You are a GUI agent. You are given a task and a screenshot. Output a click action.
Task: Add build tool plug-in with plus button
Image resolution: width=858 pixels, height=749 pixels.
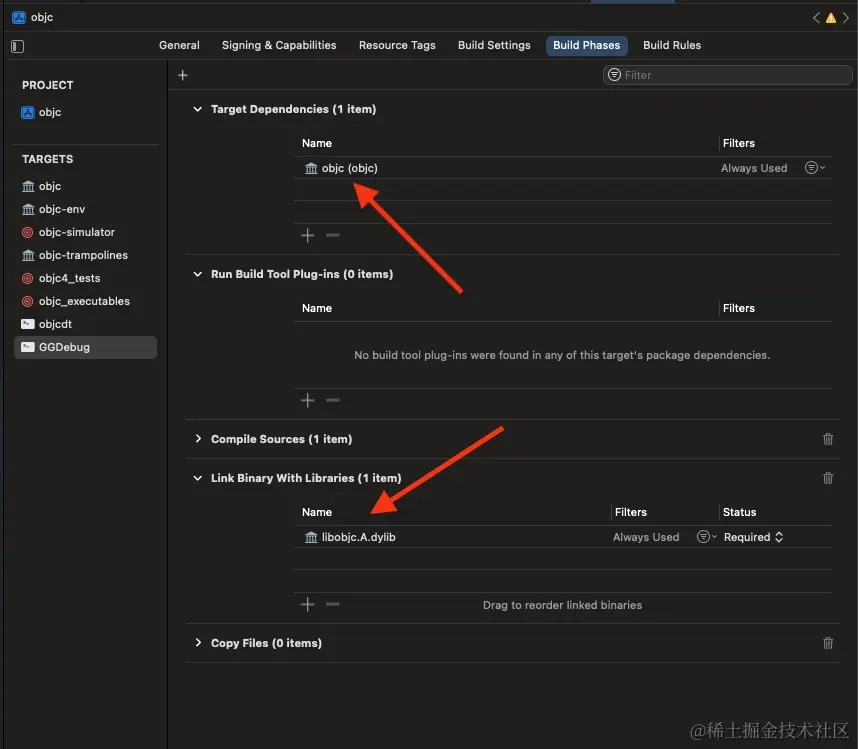[308, 401]
